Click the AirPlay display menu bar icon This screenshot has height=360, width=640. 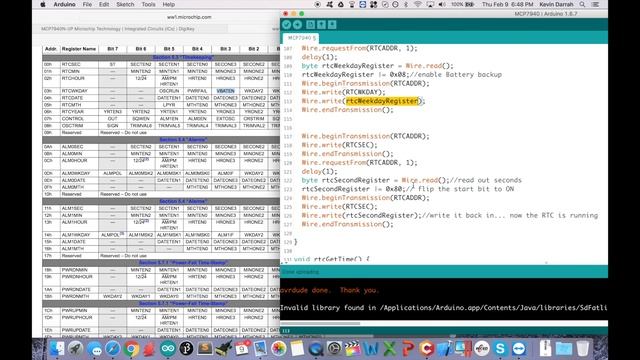pos(430,4)
